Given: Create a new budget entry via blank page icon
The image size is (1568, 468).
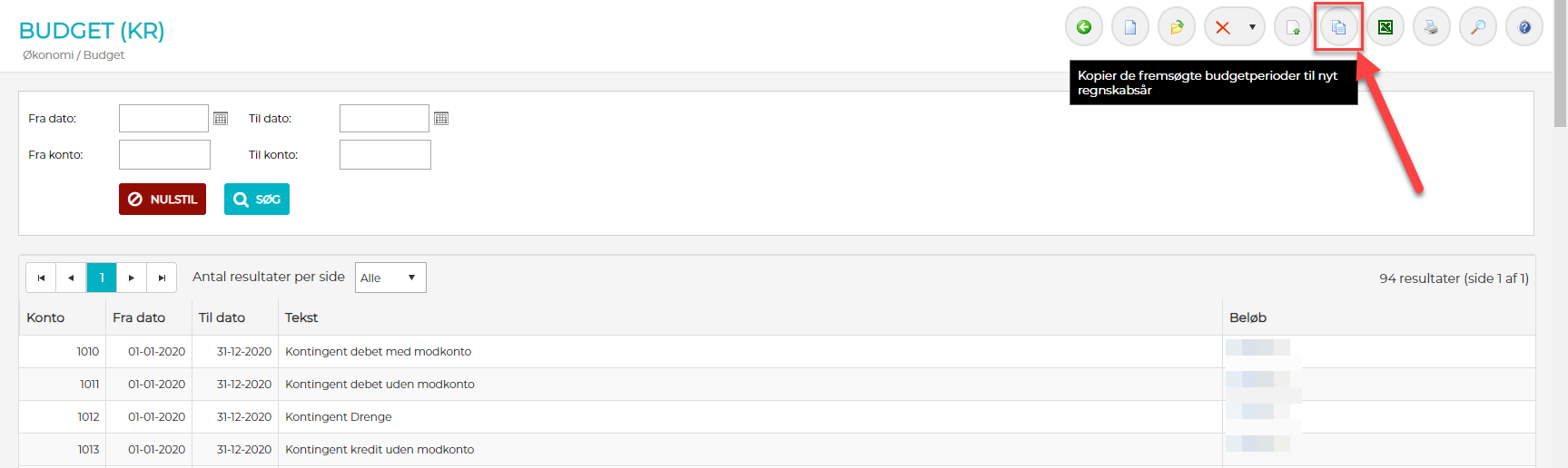Looking at the screenshot, I should [x=1130, y=27].
